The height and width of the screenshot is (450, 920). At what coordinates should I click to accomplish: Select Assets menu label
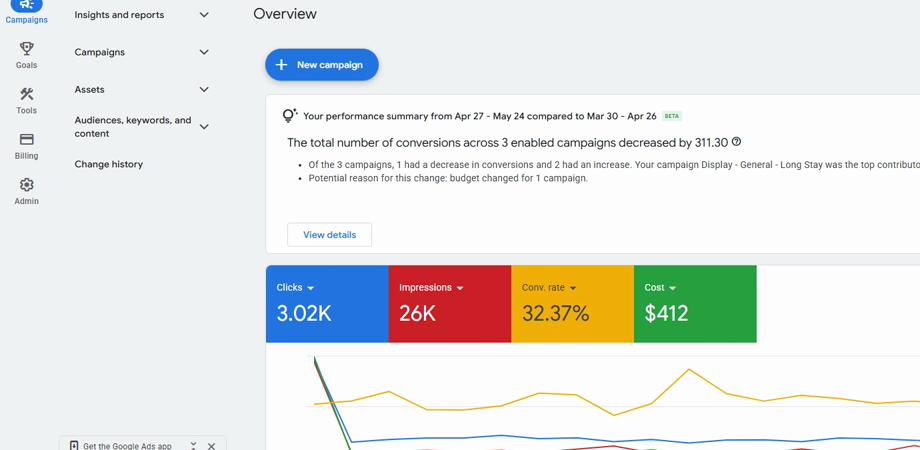click(89, 90)
